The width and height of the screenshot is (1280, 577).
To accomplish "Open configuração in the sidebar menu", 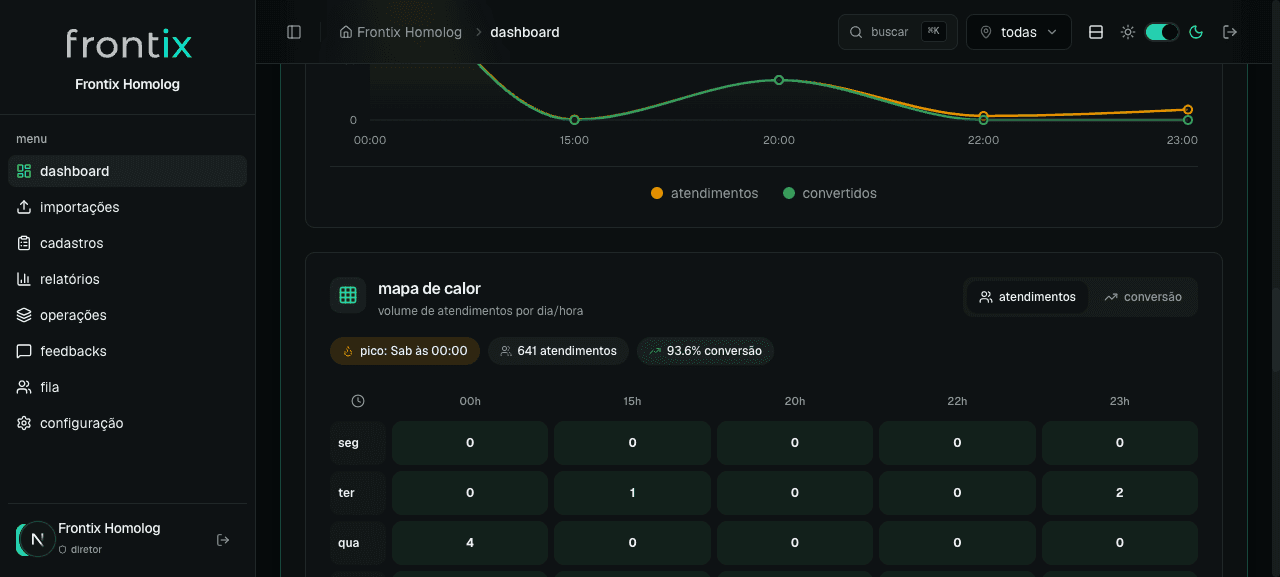I will coord(127,423).
